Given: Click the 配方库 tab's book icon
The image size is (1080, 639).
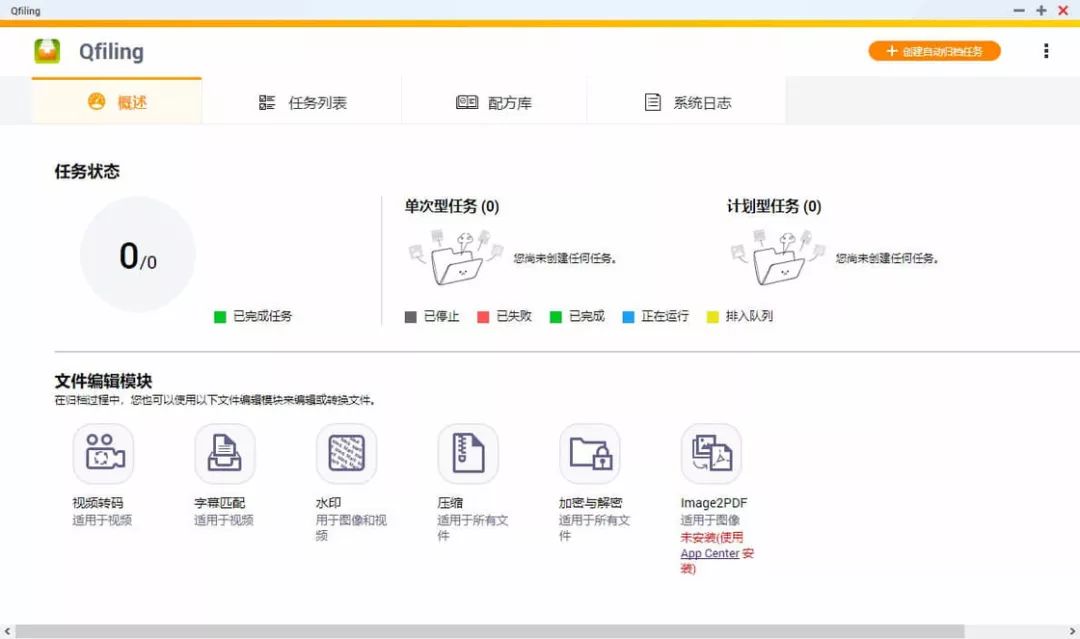Looking at the screenshot, I should click(x=467, y=103).
